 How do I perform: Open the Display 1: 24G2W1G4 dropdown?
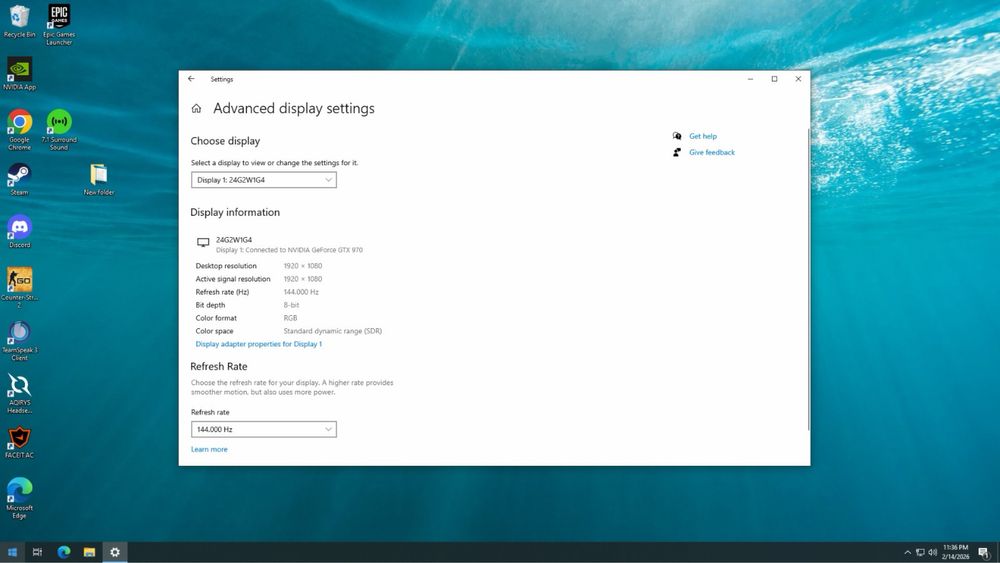tap(263, 180)
